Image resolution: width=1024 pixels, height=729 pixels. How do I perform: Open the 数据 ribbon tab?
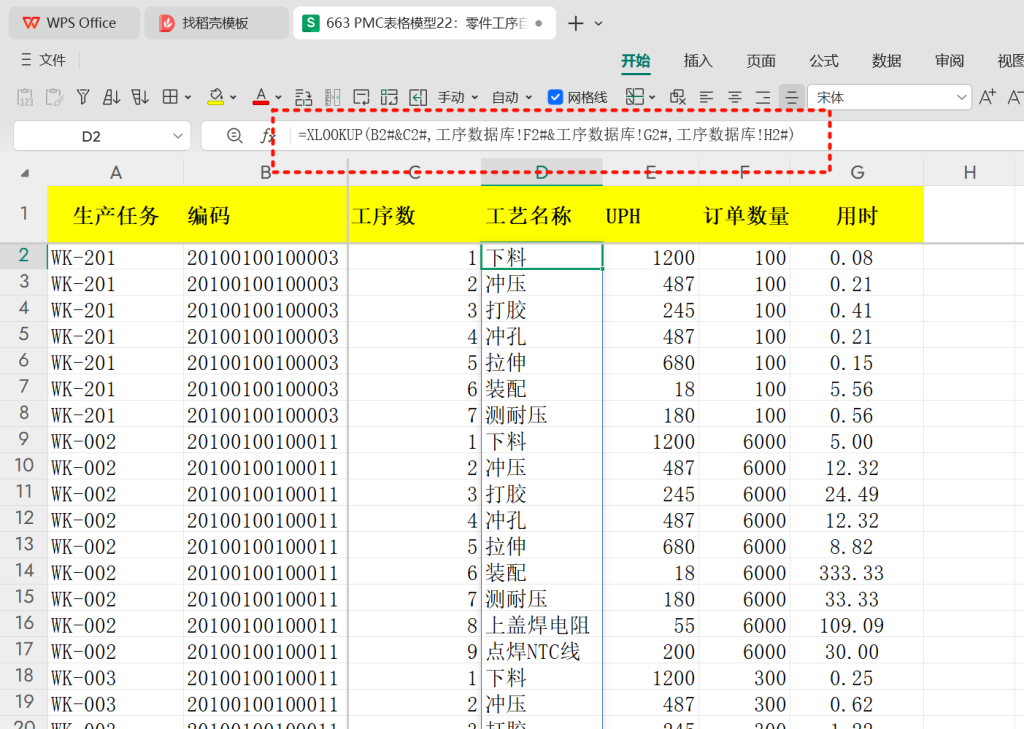(x=886, y=61)
